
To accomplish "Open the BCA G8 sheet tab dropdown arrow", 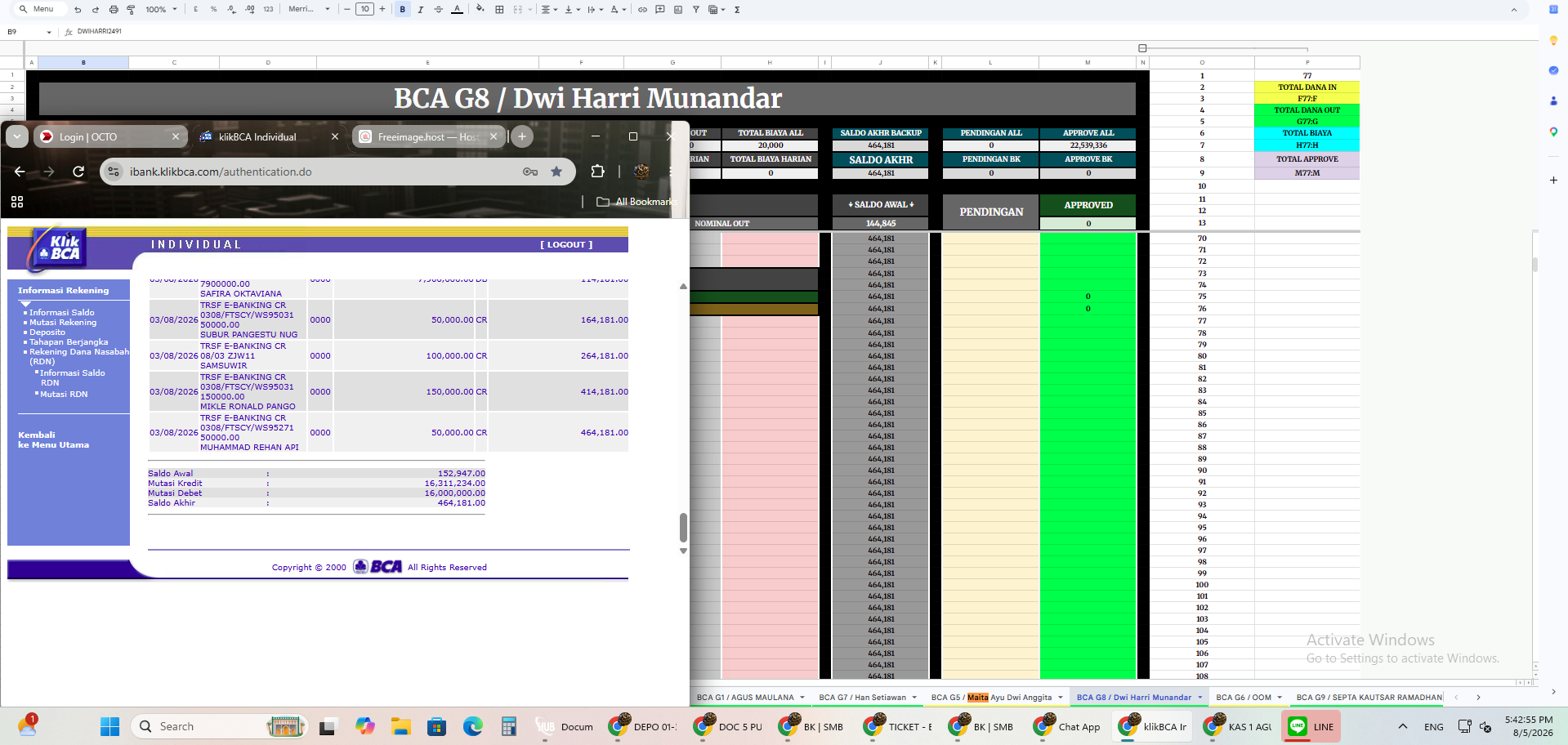I will pyautogui.click(x=1200, y=698).
